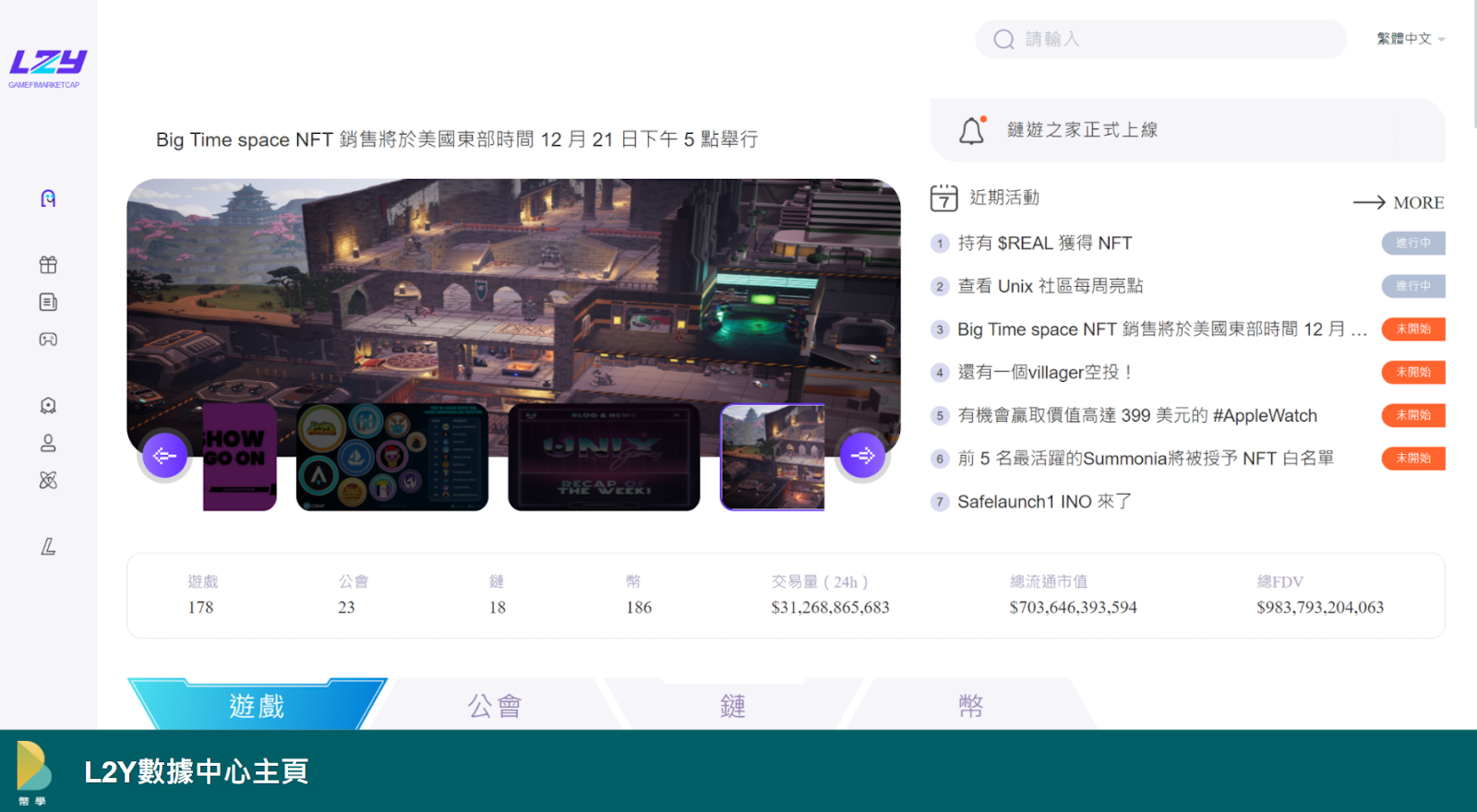Select the SHOW GO ON carousel thumbnail
This screenshot has width=1477, height=812.
click(239, 457)
